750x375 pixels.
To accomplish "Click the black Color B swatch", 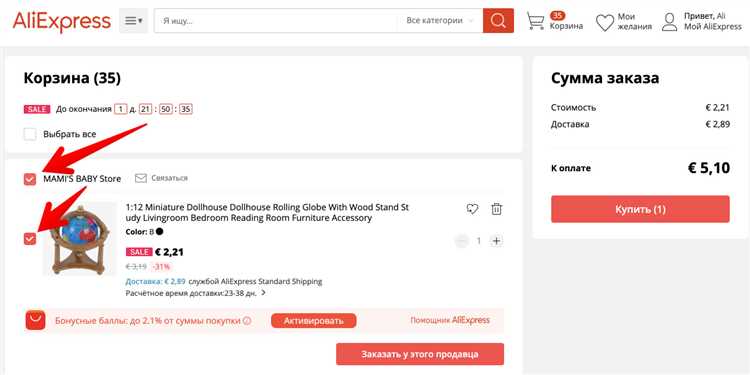I will [159, 232].
